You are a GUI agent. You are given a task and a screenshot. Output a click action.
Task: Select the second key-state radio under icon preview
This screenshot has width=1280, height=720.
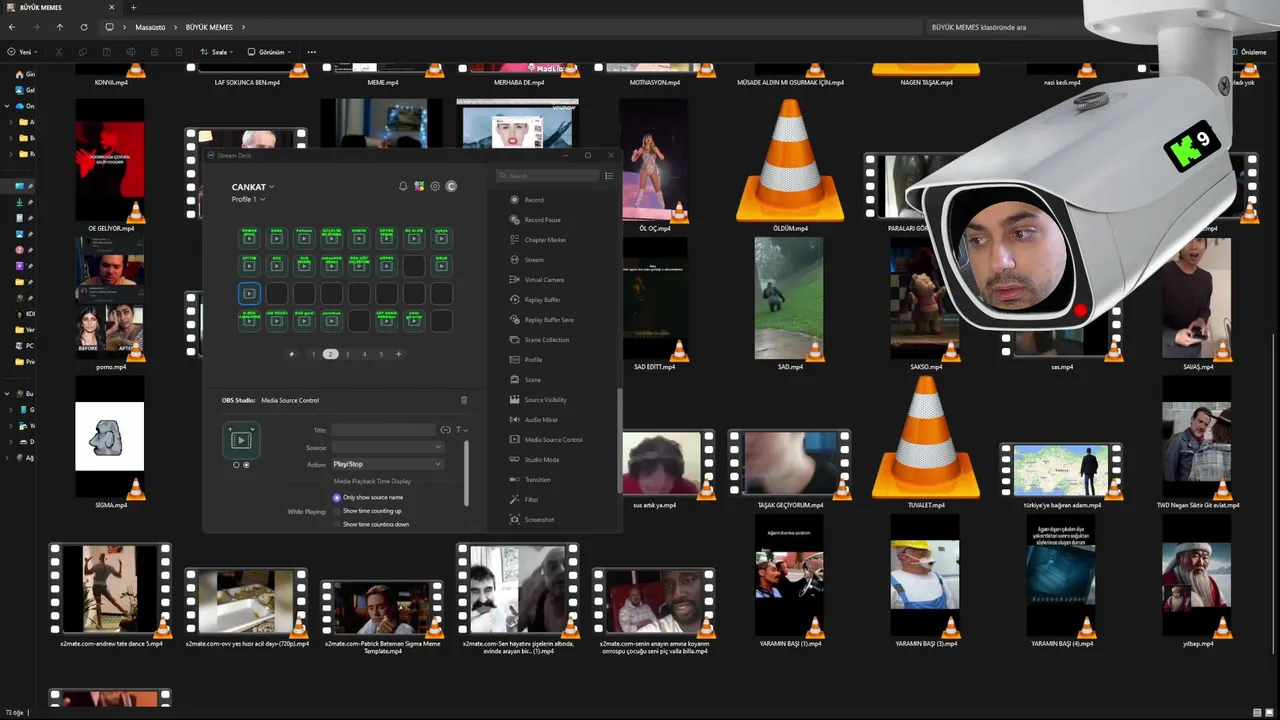tap(246, 465)
